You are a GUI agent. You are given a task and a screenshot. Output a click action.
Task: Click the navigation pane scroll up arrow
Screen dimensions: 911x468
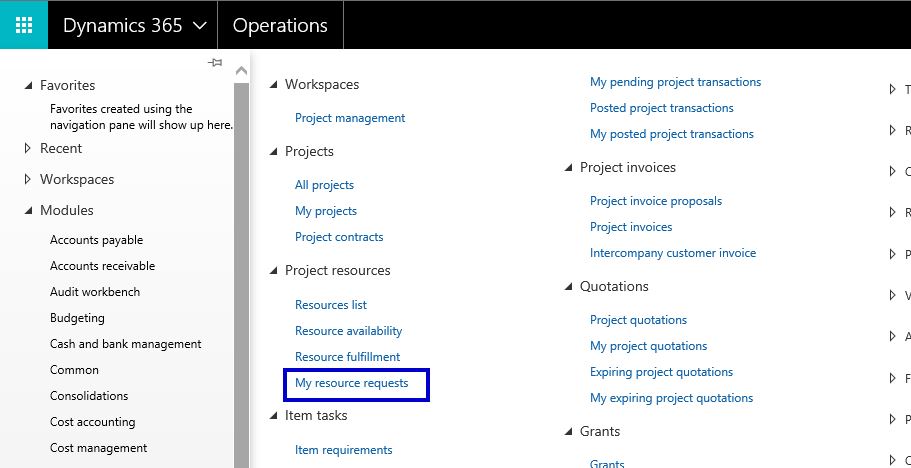coord(241,71)
